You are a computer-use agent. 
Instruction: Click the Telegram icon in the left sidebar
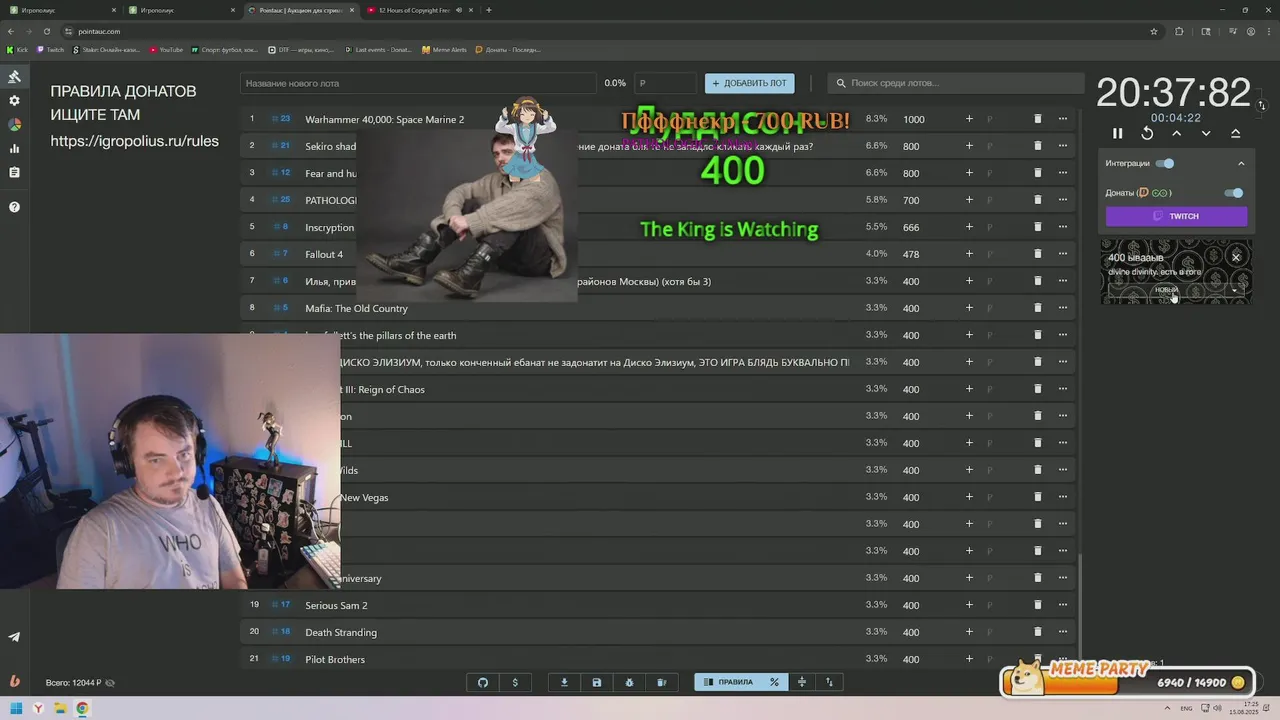click(14, 637)
